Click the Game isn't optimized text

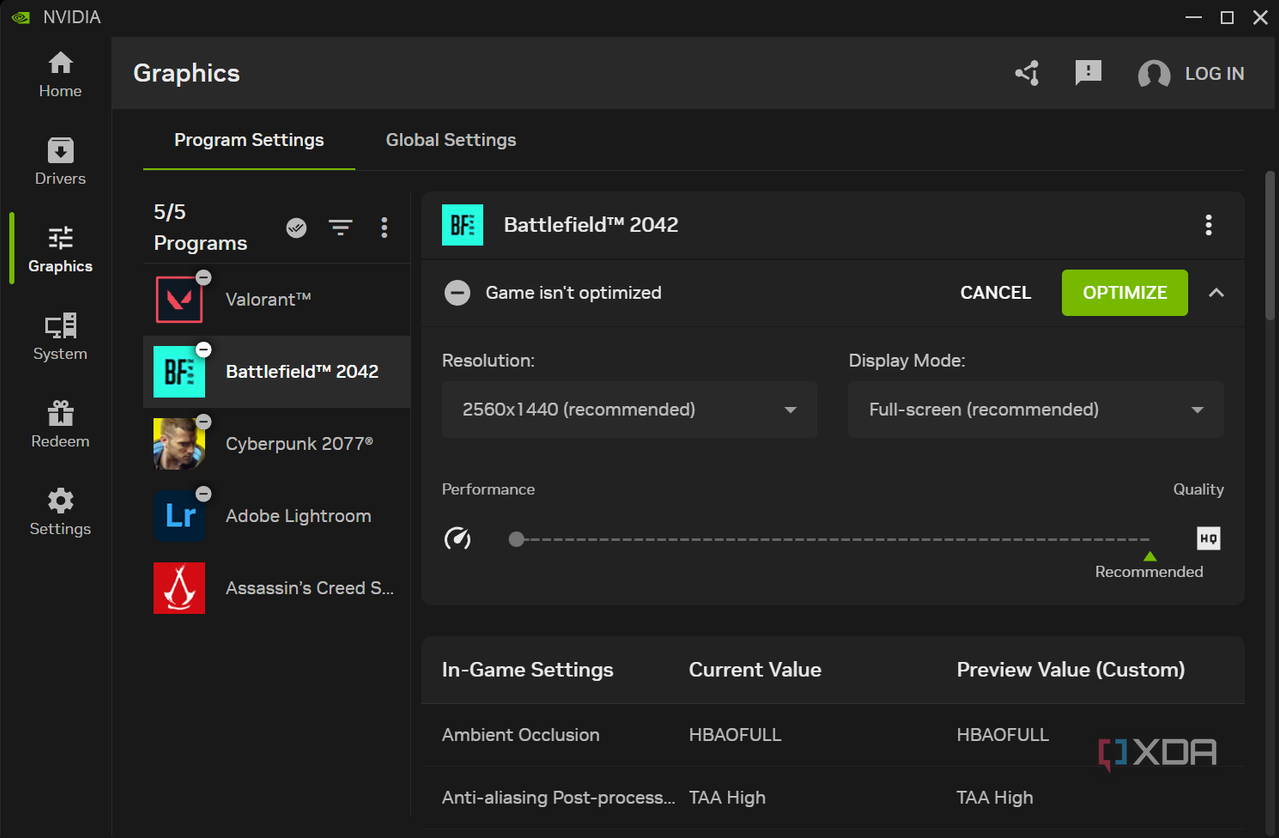[574, 293]
